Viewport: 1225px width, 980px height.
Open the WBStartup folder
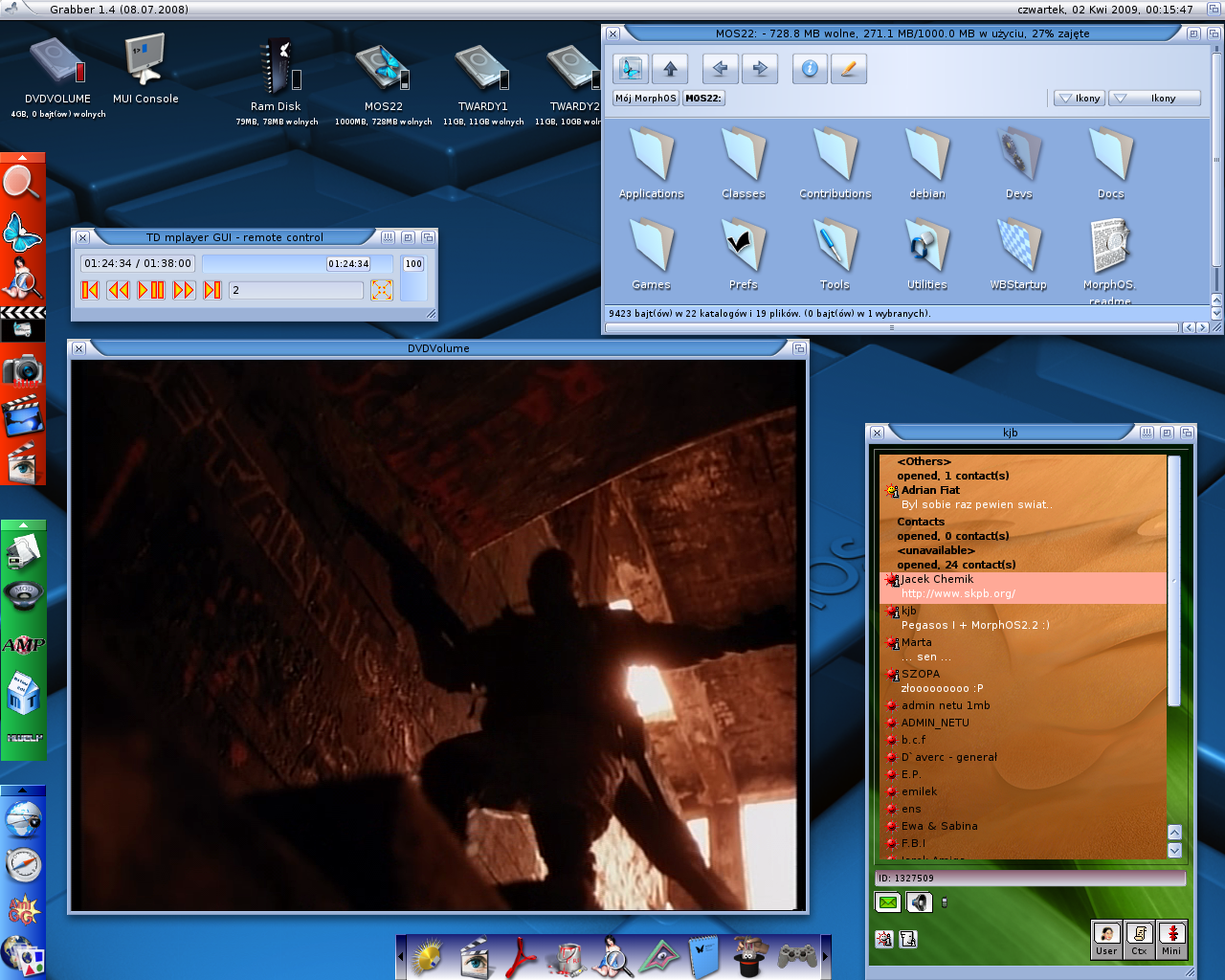pyautogui.click(x=1019, y=255)
